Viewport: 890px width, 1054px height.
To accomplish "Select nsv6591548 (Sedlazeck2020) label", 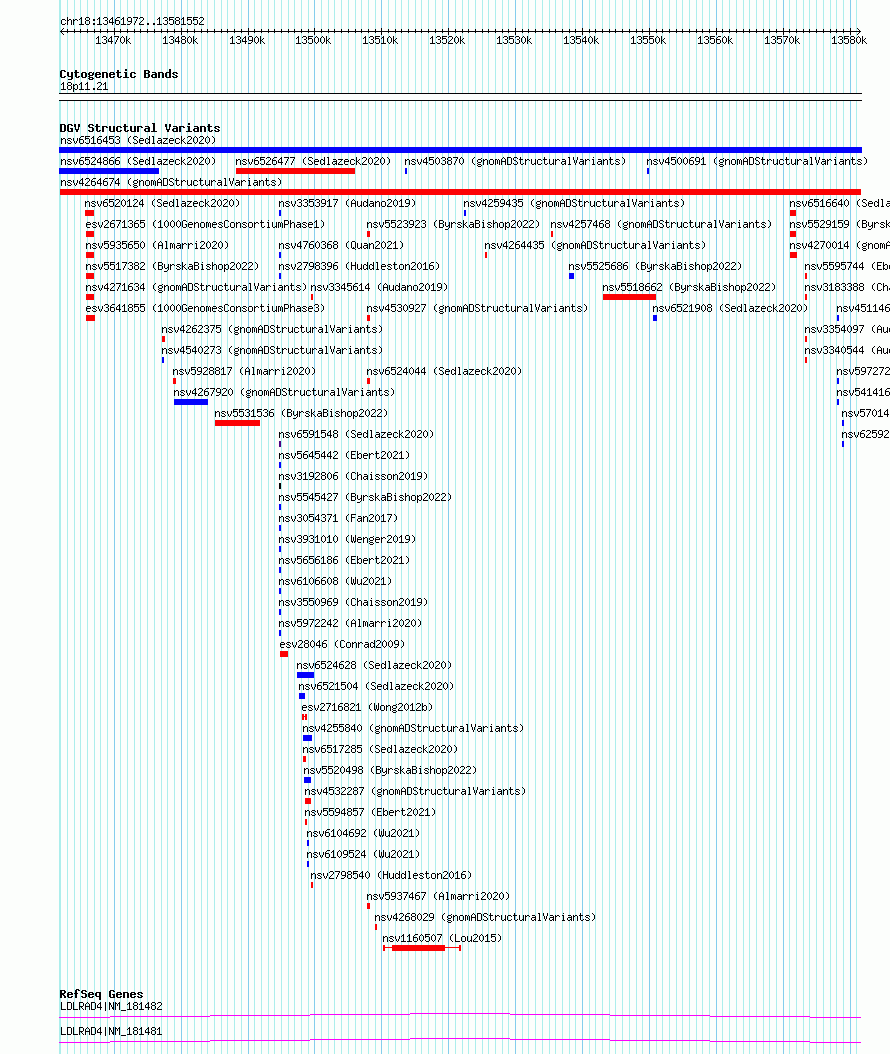I will pyautogui.click(x=356, y=434).
